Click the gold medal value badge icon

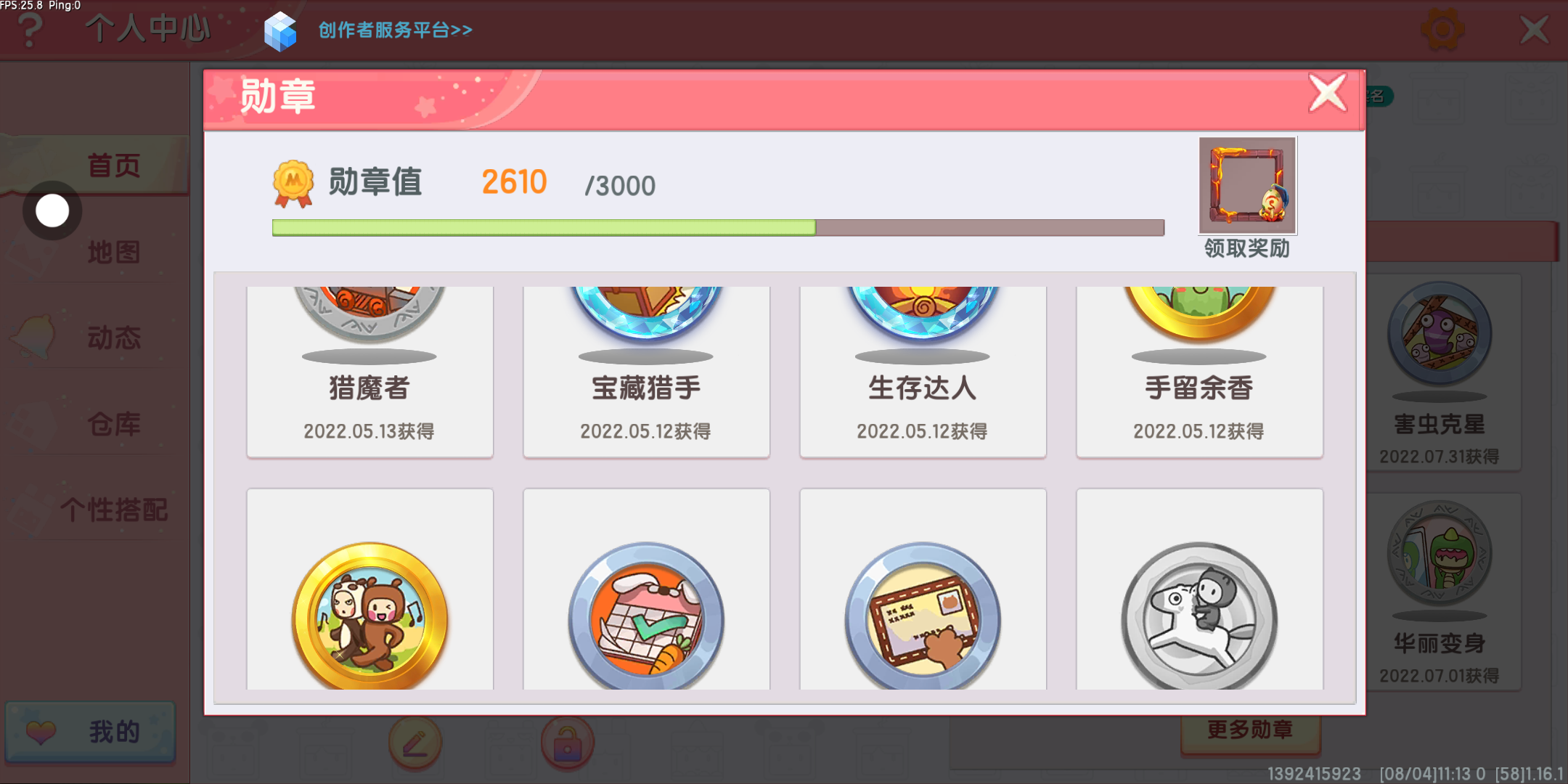click(x=293, y=183)
